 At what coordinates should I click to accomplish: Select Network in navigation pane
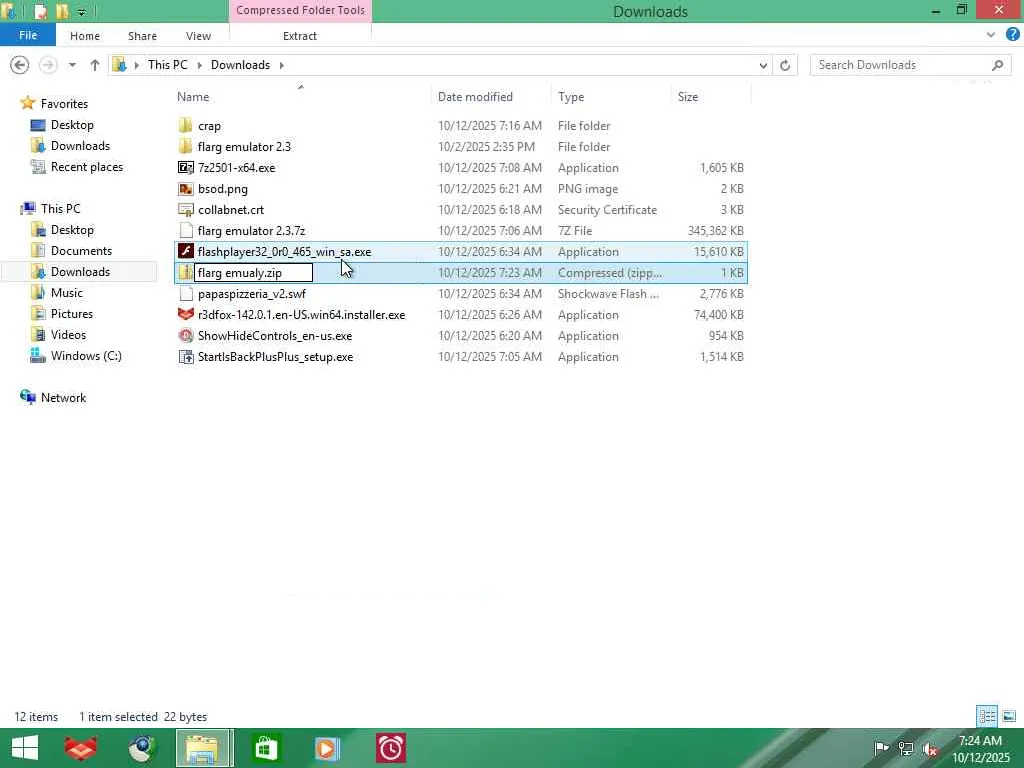(x=63, y=398)
